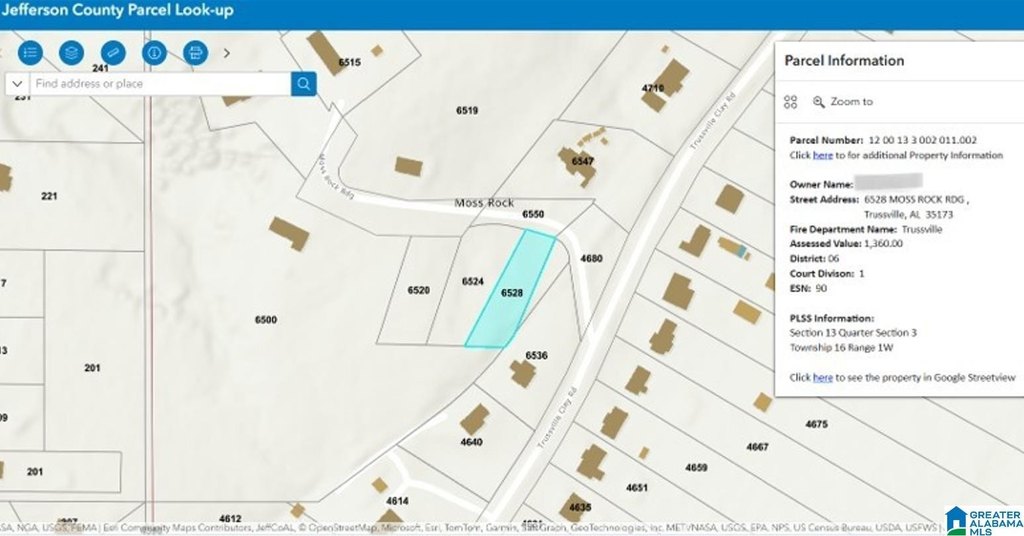Click the four-circle actions icon in Parcel Information
The height and width of the screenshot is (536, 1024).
[791, 102]
